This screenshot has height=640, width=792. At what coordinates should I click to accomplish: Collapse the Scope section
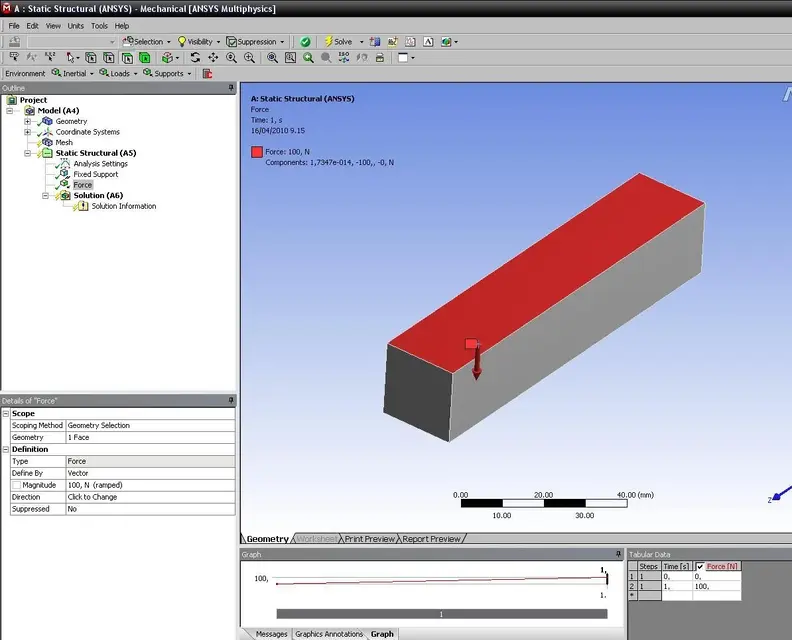click(6, 413)
